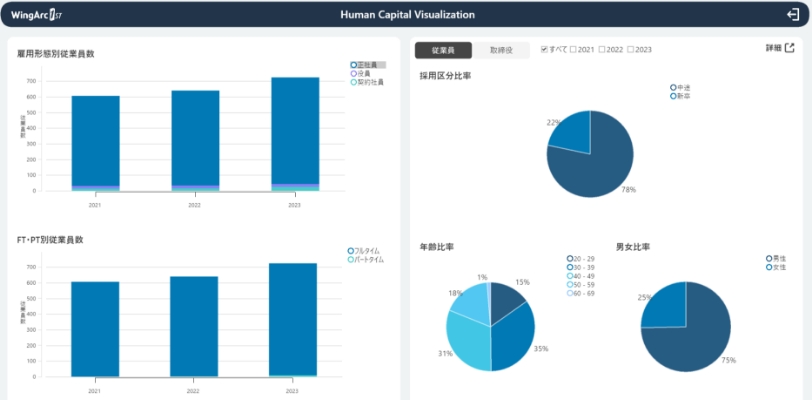Click the logout icon in the header
The height and width of the screenshot is (400, 812).
tap(793, 14)
